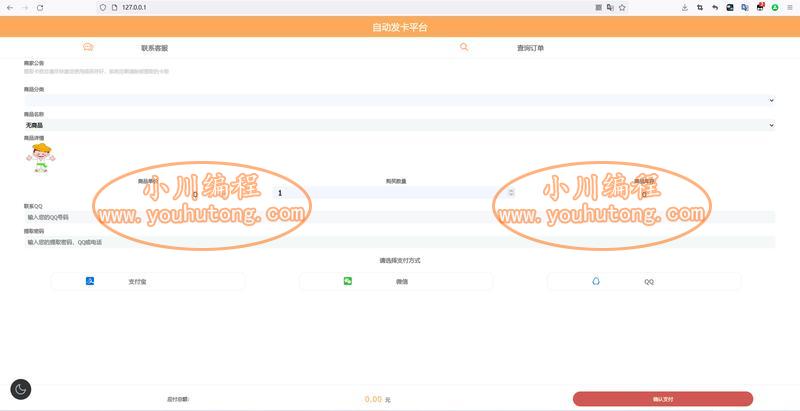This screenshot has height=411, width=800.
Task: Click the translate icon in the address bar
Action: tap(610, 8)
